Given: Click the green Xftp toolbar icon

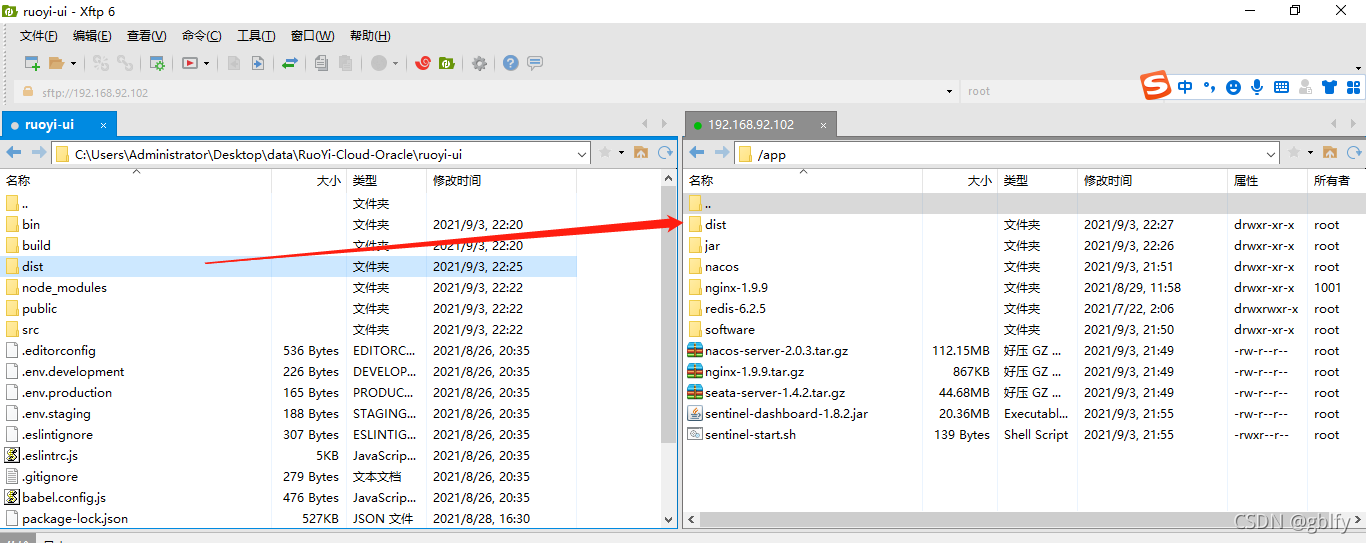Looking at the screenshot, I should pyautogui.click(x=447, y=63).
